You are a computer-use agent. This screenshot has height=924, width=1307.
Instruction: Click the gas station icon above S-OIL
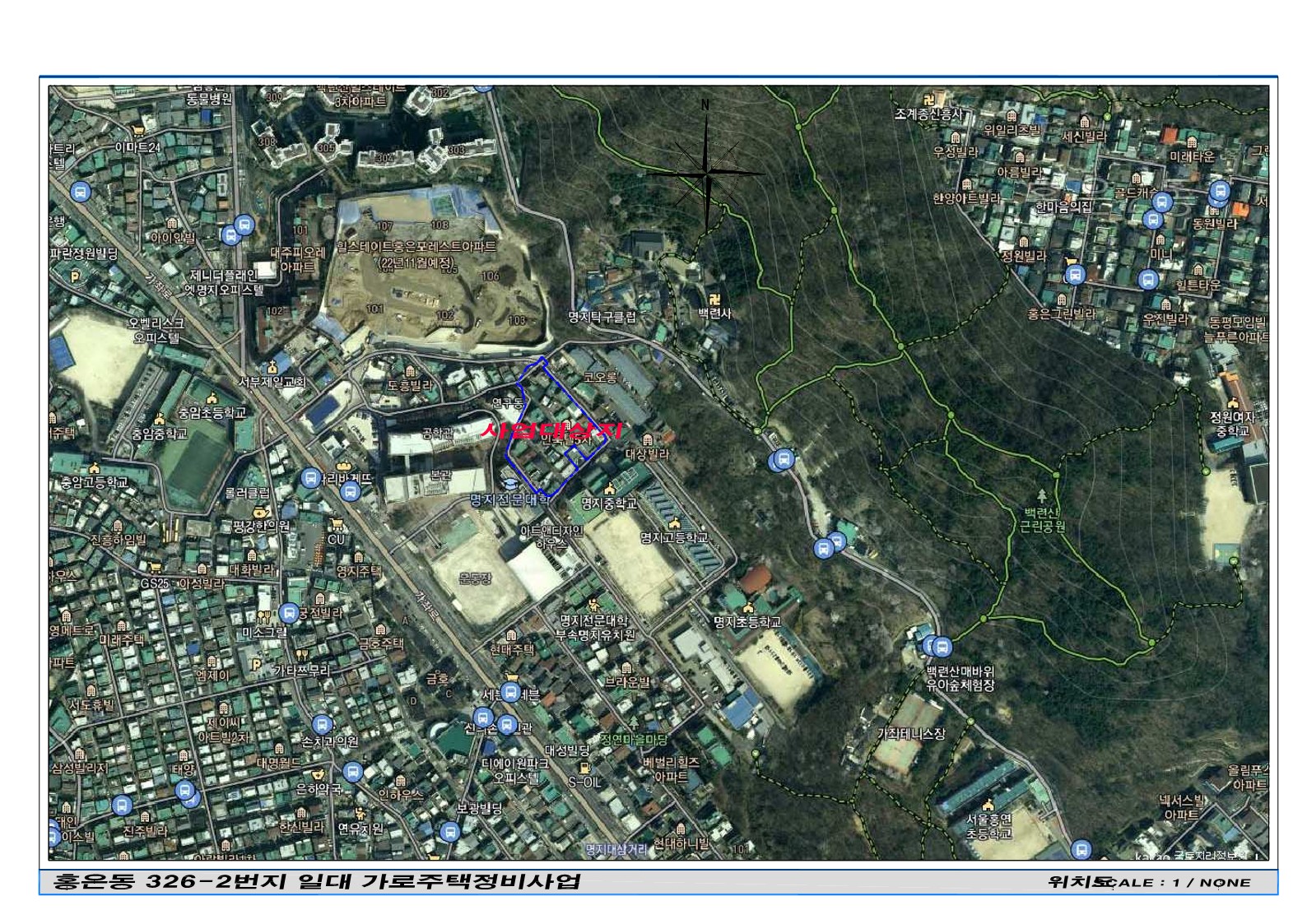(584, 768)
